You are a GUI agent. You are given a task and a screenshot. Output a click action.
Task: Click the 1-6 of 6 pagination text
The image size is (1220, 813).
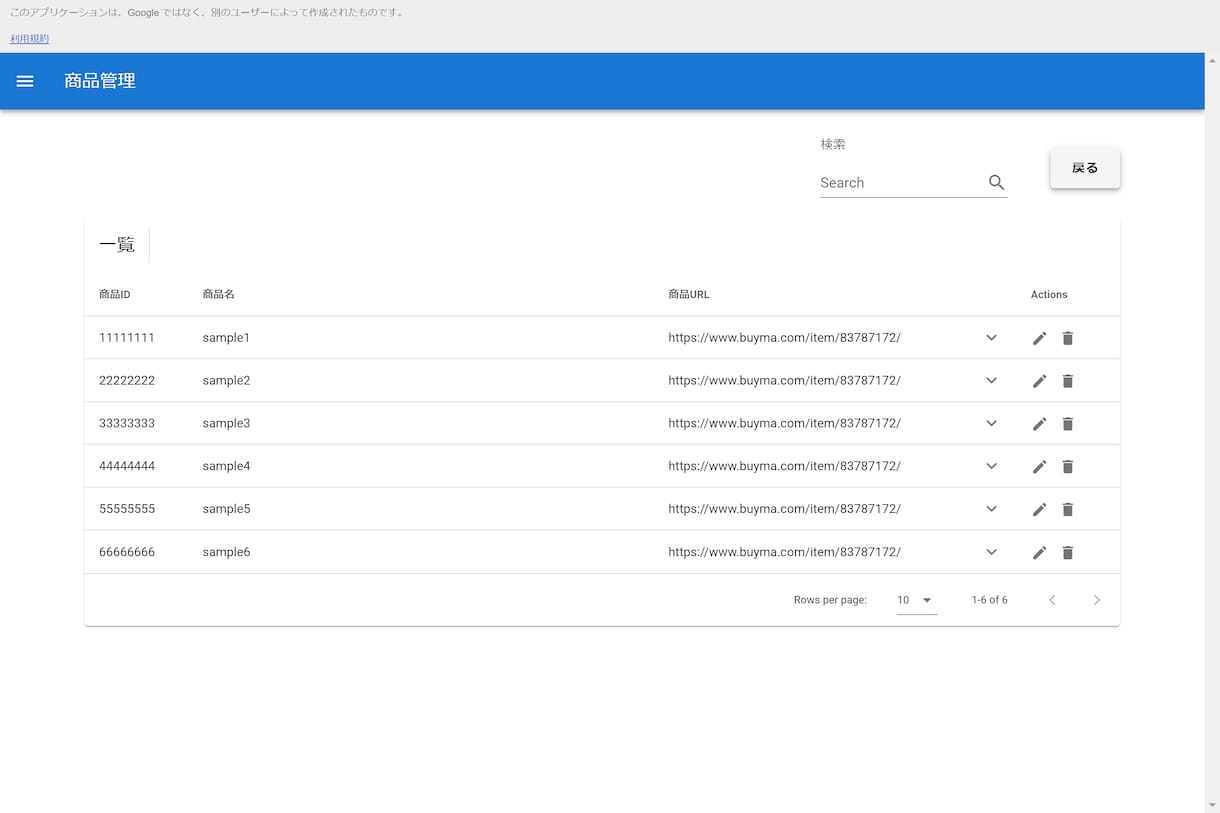point(989,600)
